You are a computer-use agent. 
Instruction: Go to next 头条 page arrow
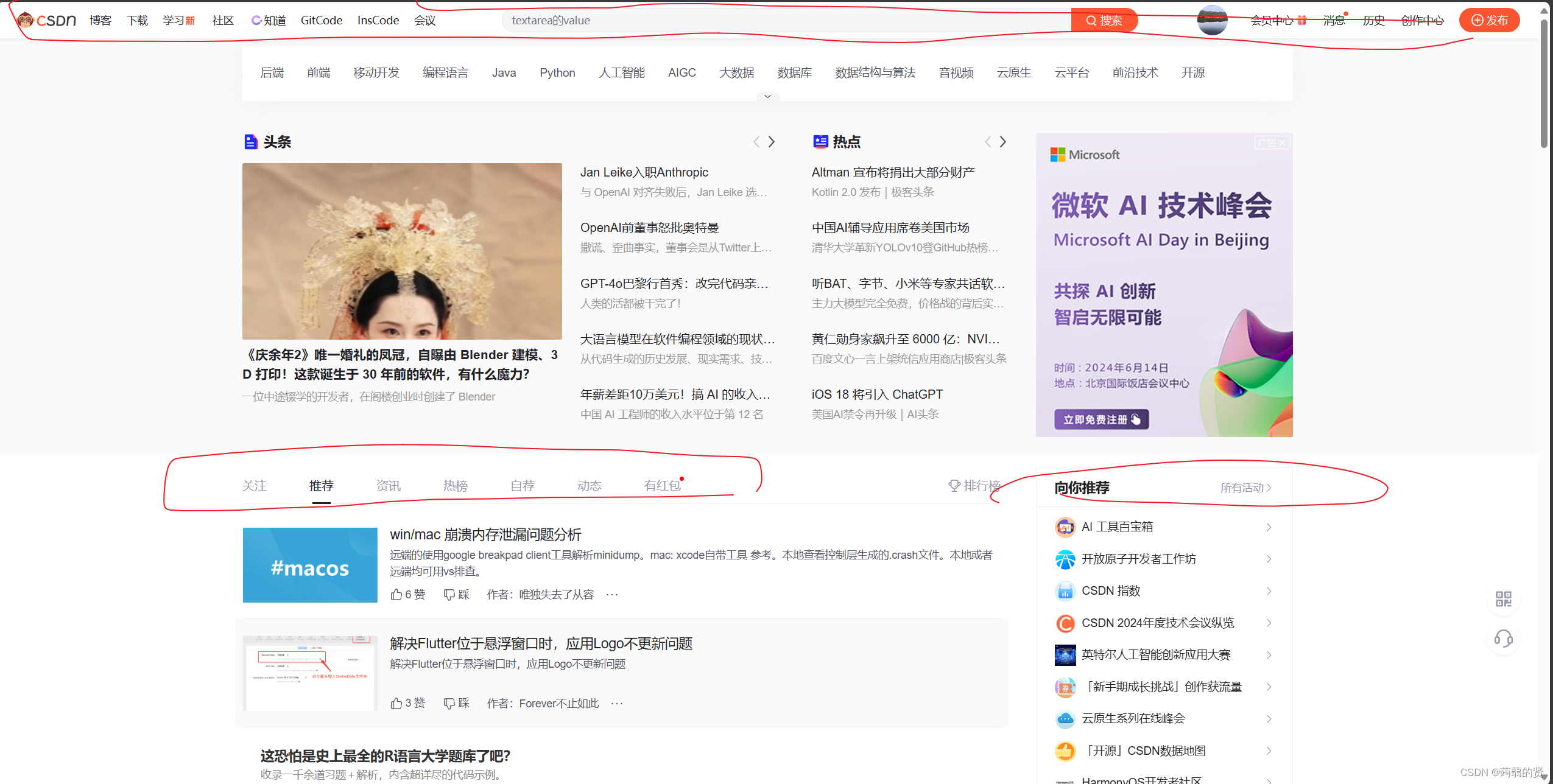click(771, 142)
